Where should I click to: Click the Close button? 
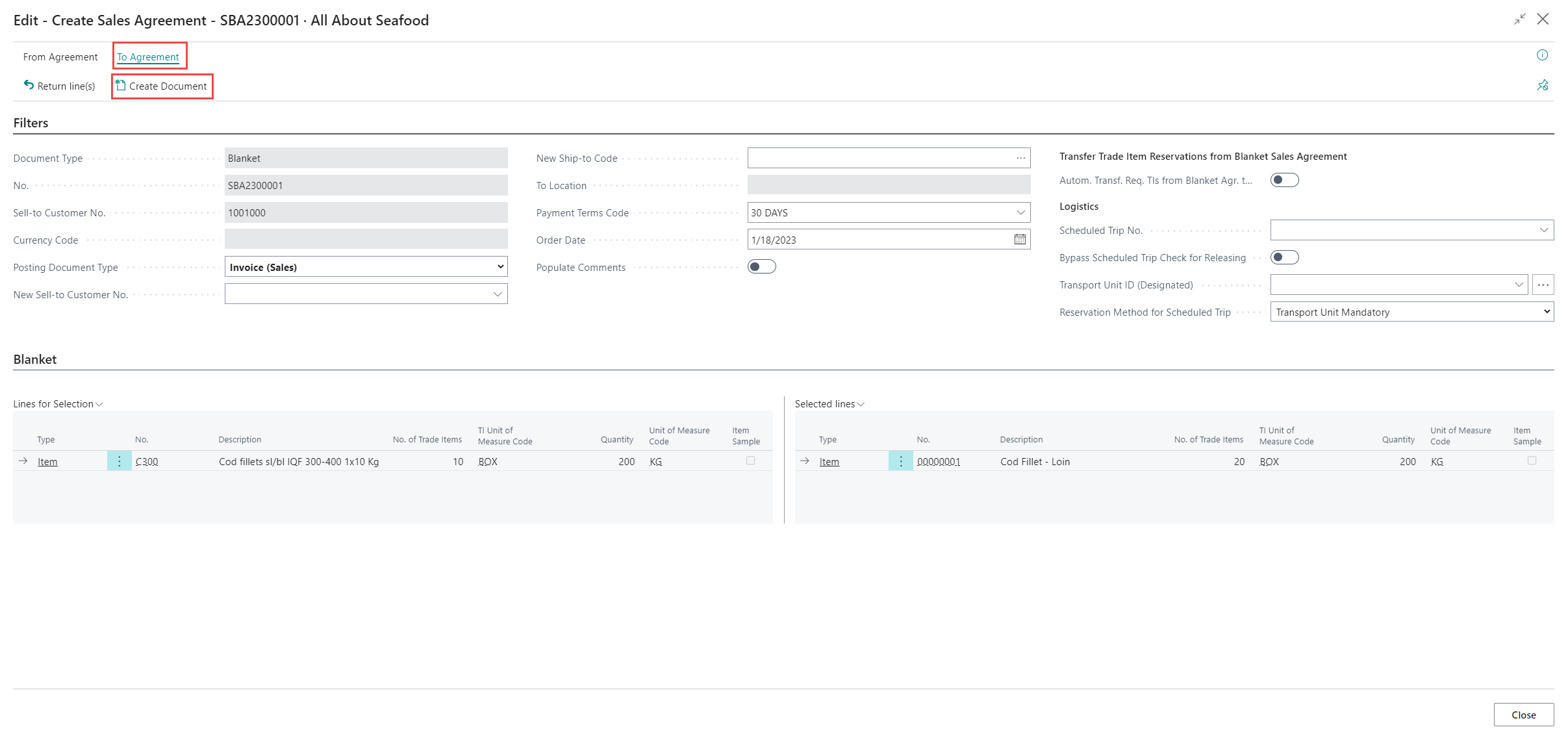[x=1523, y=715]
